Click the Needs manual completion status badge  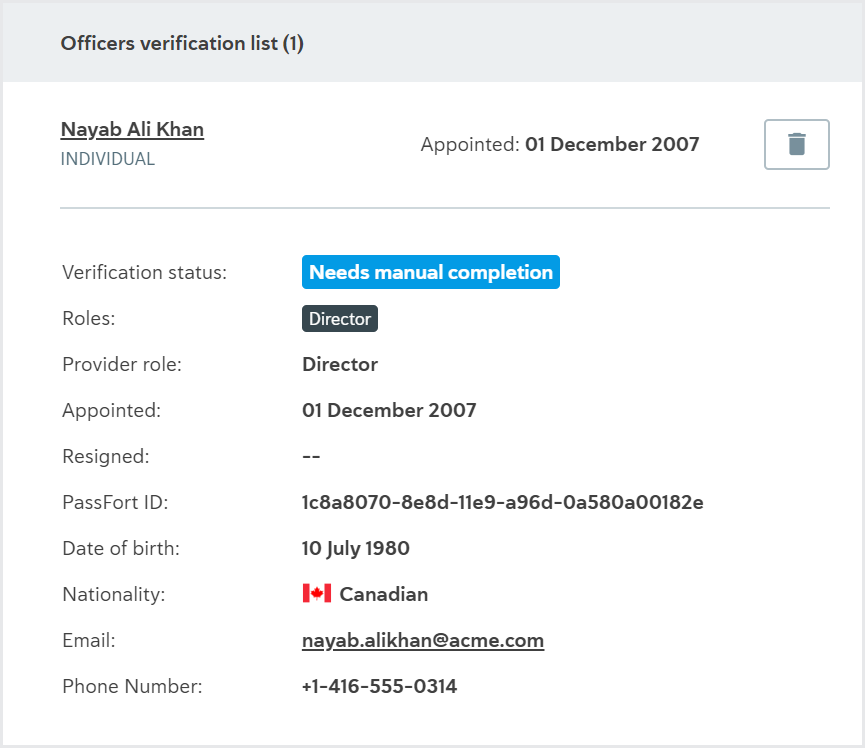pos(430,272)
